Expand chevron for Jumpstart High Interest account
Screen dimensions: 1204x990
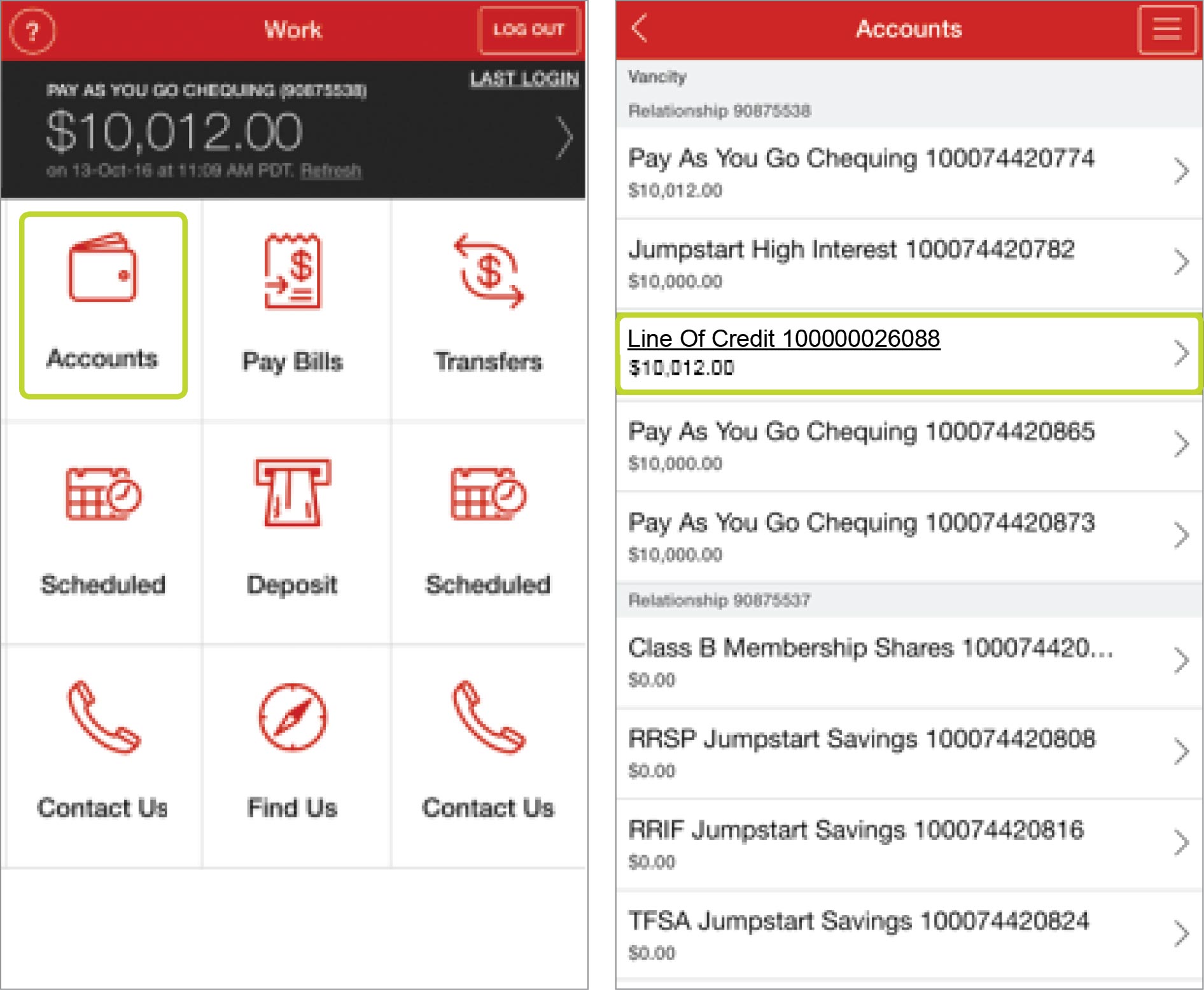[x=1180, y=262]
